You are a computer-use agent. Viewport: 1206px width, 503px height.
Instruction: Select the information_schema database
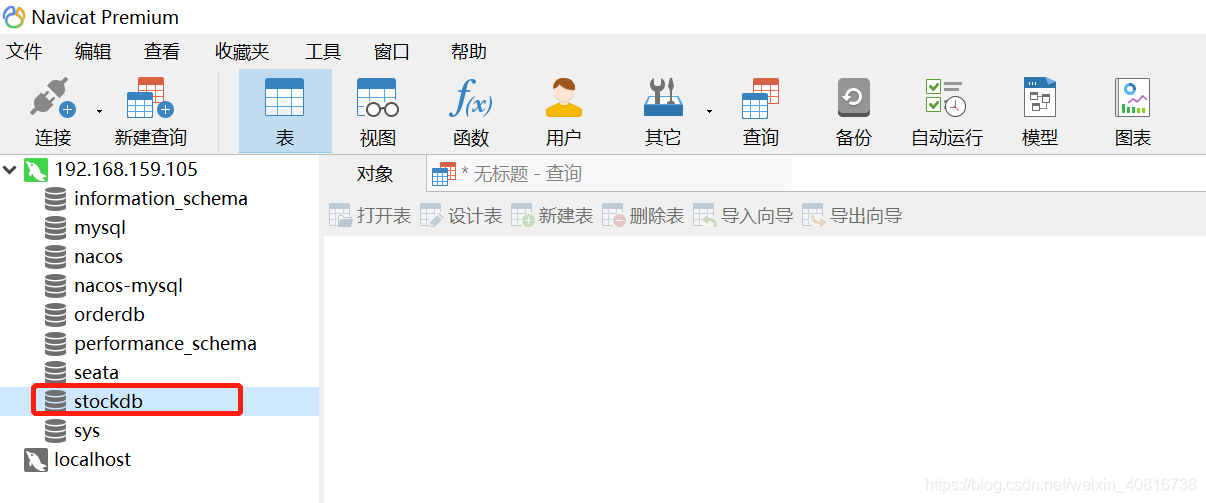(x=160, y=198)
